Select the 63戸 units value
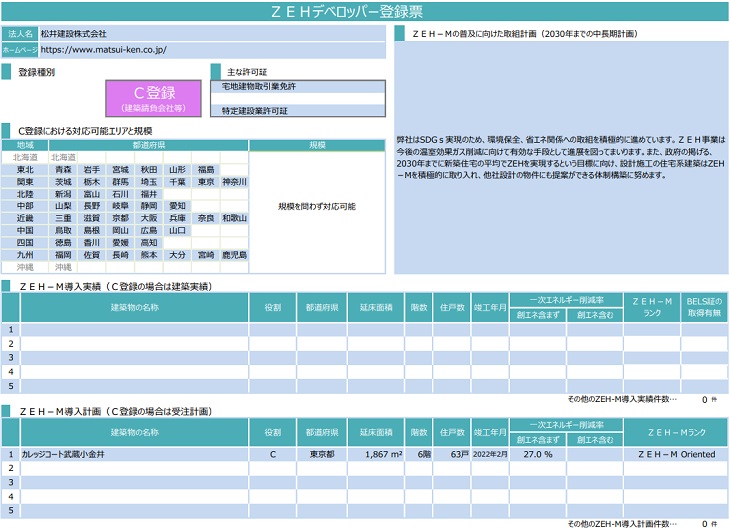Viewport: 730px width, 531px height. point(459,454)
